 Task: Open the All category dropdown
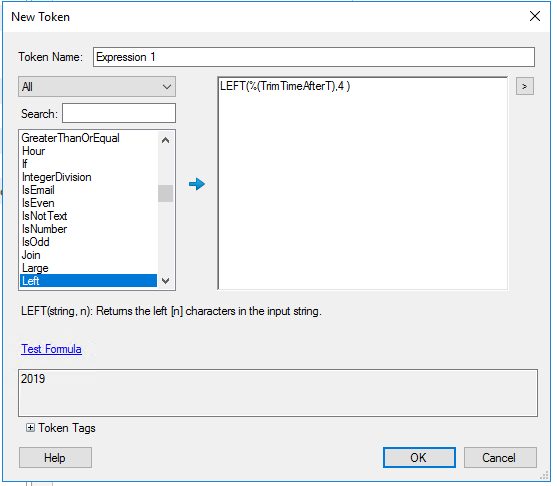coord(97,87)
